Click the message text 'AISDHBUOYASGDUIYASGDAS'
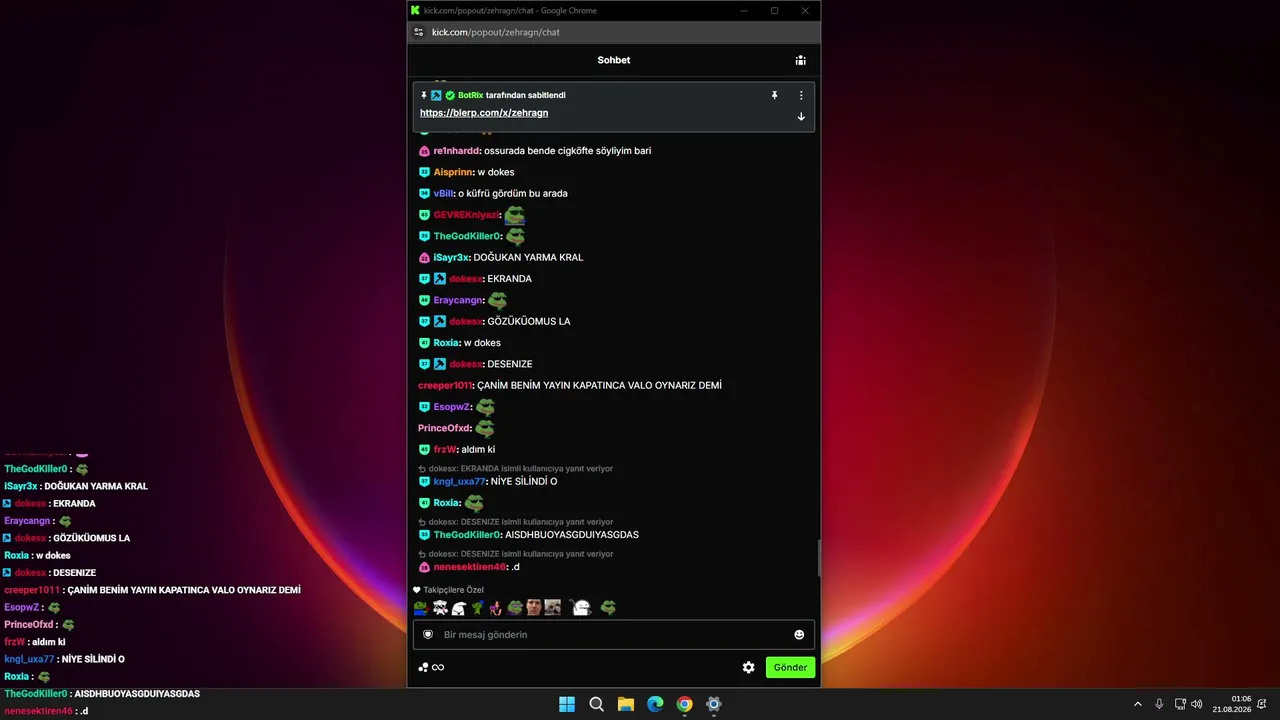Viewport: 1280px width, 720px height. [572, 535]
